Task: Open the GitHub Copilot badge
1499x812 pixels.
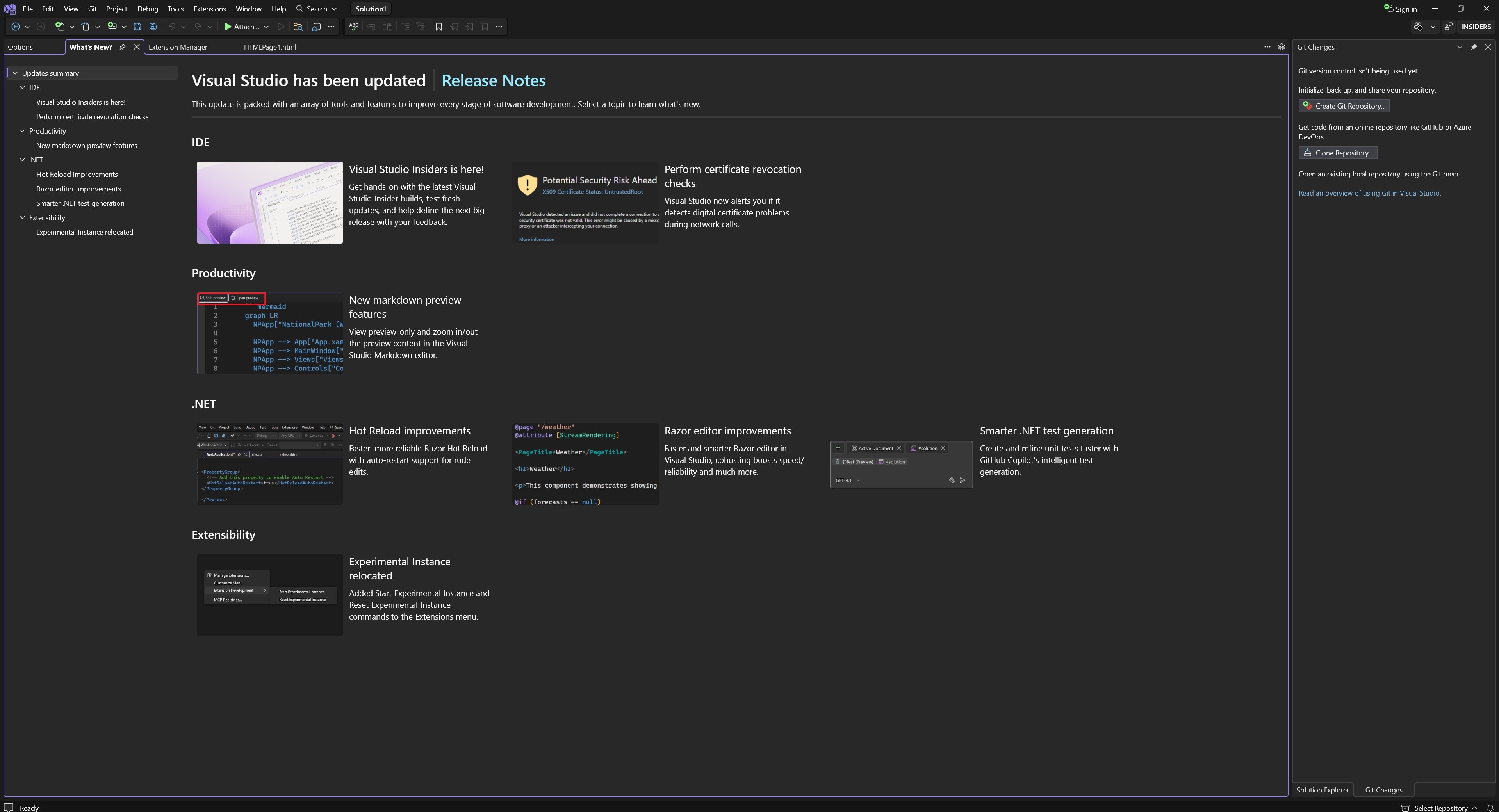Action: coord(1418,26)
